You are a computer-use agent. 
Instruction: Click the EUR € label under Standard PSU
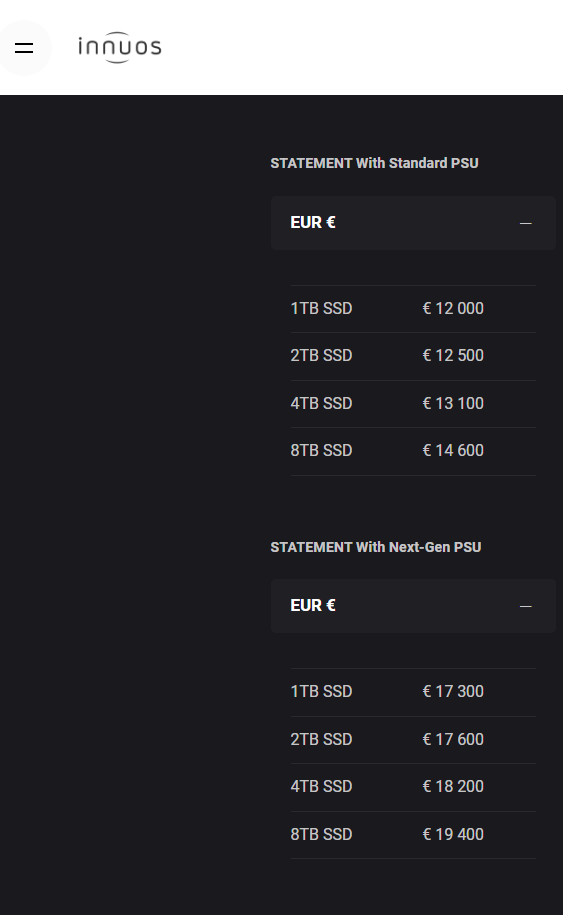(313, 222)
